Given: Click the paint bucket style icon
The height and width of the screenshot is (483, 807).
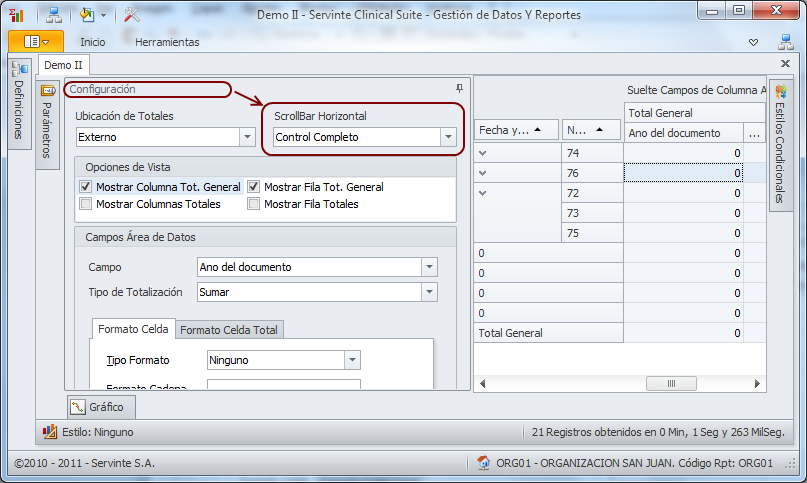Looking at the screenshot, I should (87, 15).
